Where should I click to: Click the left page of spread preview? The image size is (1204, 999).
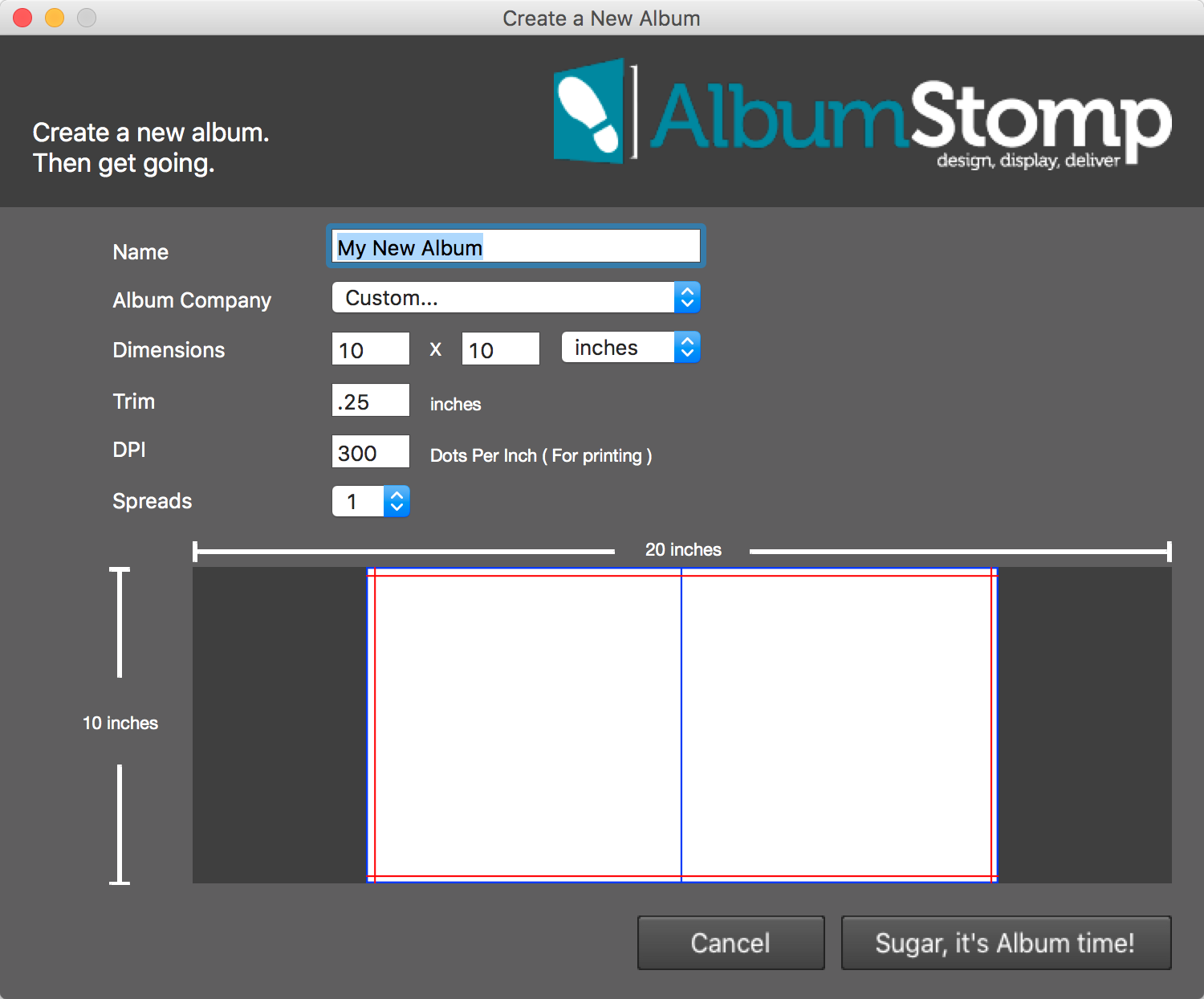click(x=525, y=725)
